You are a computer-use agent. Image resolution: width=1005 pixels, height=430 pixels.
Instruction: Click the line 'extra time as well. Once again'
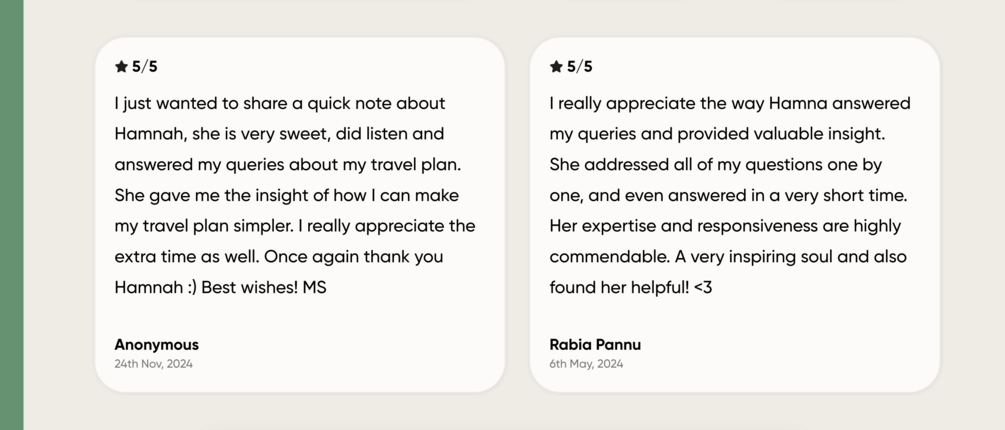(x=278, y=256)
